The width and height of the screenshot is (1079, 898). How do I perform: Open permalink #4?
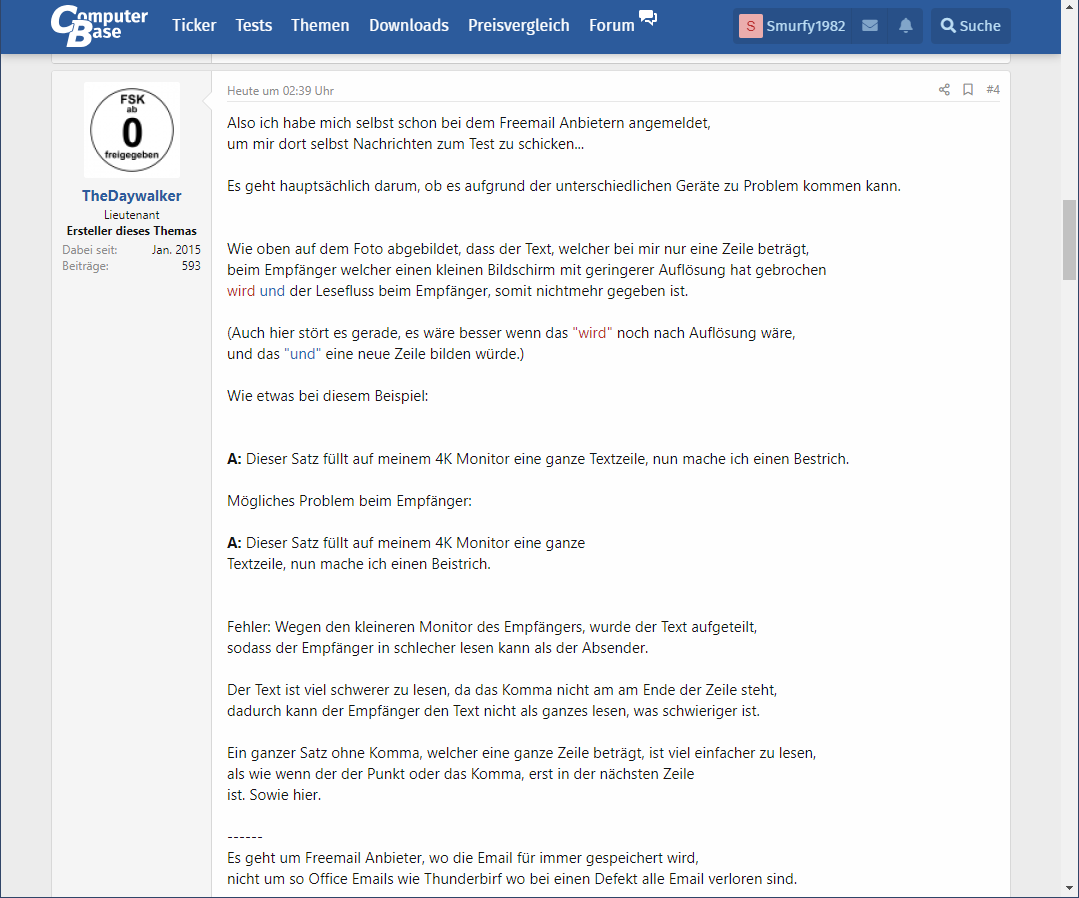click(992, 89)
